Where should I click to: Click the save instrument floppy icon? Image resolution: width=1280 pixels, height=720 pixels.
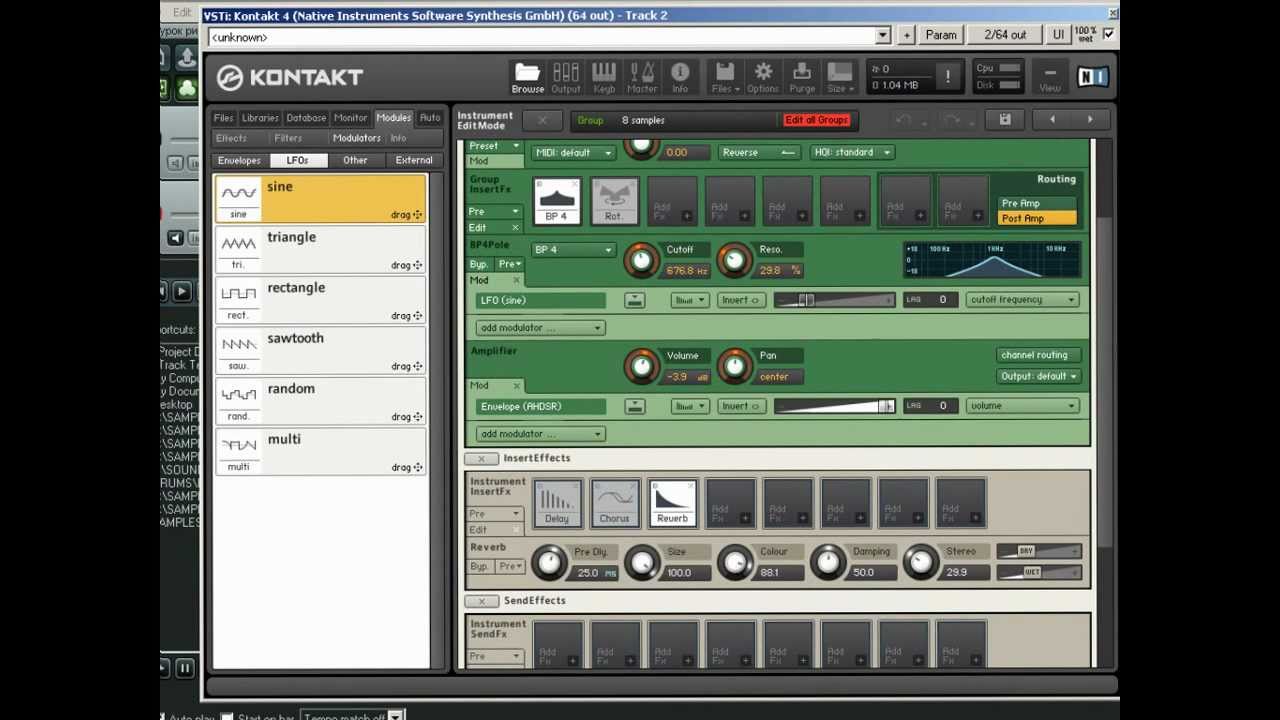pyautogui.click(x=1005, y=120)
